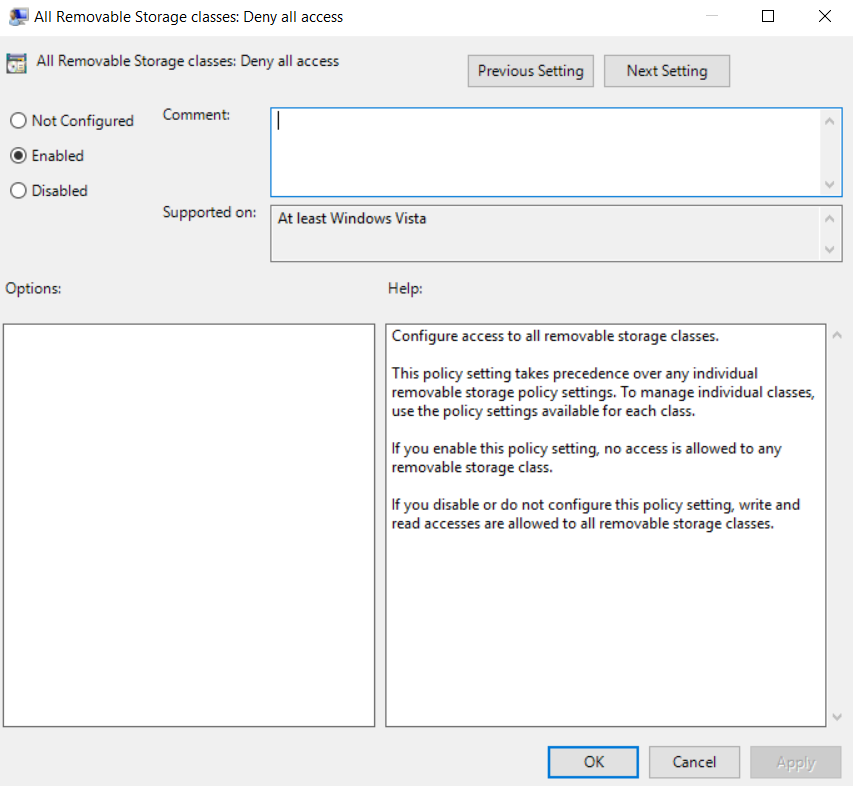Screen dimensions: 853x786
Task: Cancel the policy dialog
Action: click(694, 762)
